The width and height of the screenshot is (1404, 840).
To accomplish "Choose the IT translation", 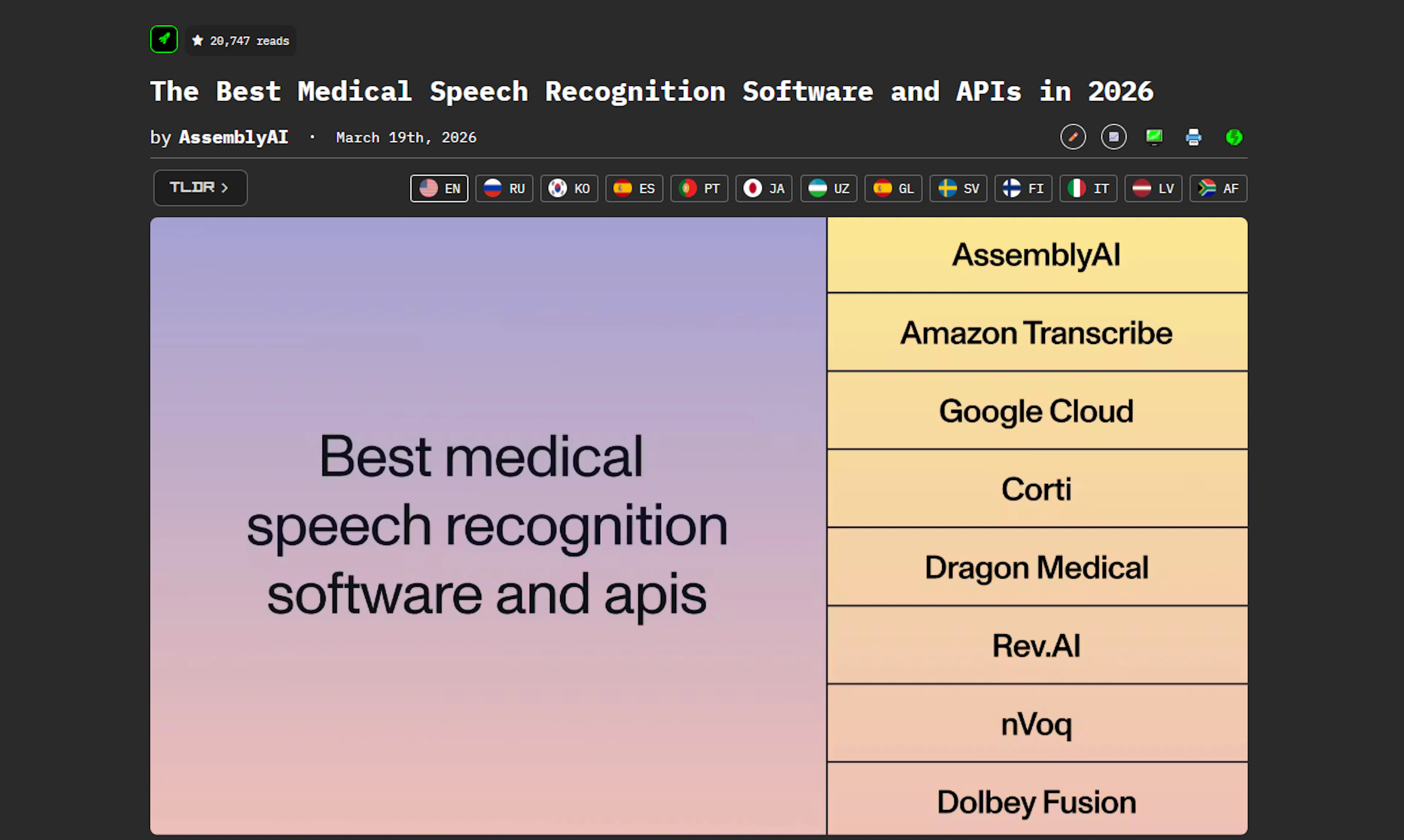I will pos(1088,189).
